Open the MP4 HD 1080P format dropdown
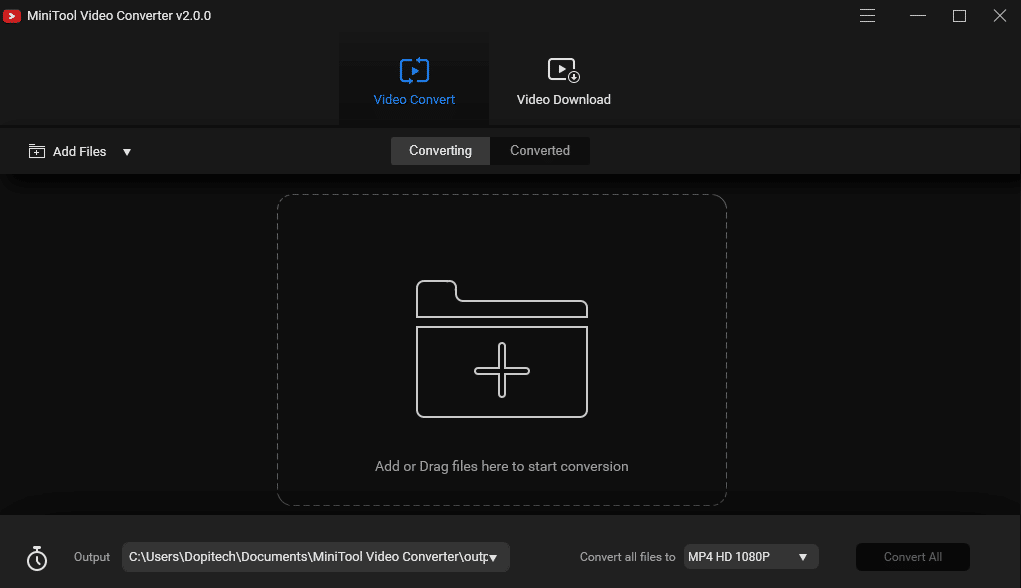Viewport: 1021px width, 588px height. (x=751, y=557)
